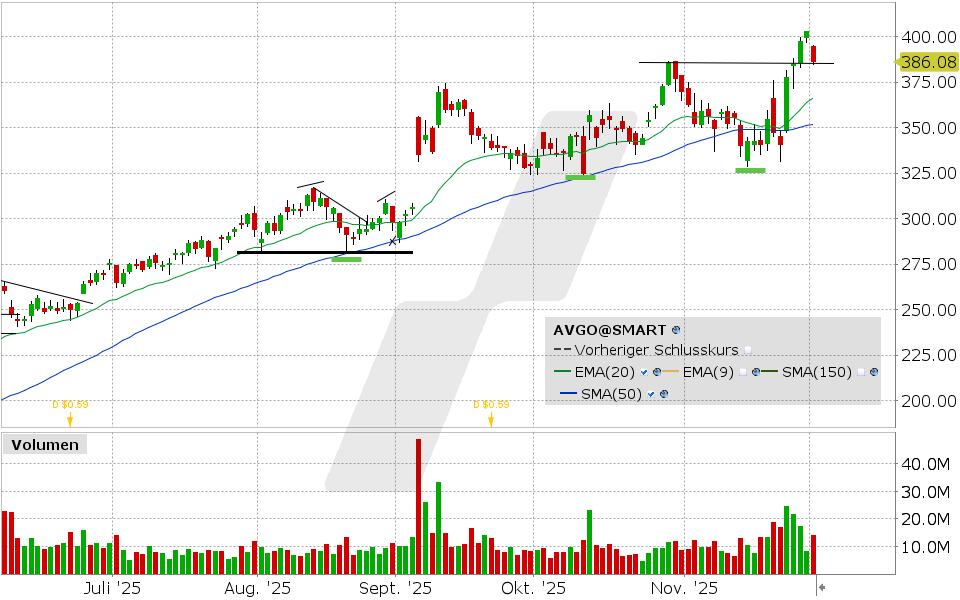Select the tallest red volume bar in September

click(x=419, y=500)
